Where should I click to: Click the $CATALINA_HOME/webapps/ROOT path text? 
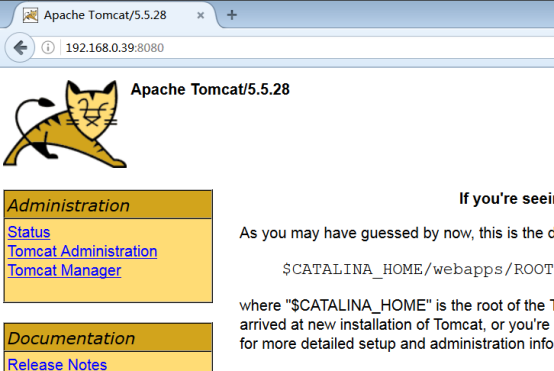418,270
